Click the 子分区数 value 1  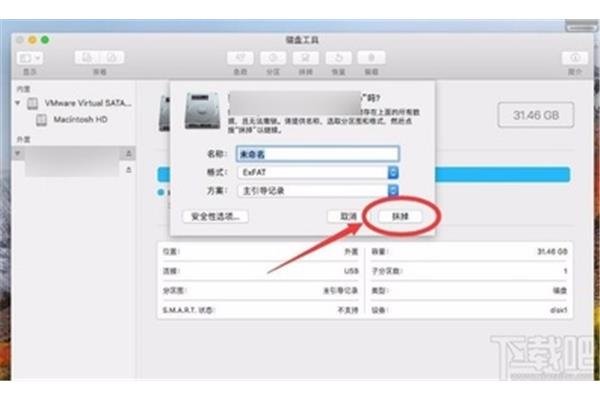point(565,271)
